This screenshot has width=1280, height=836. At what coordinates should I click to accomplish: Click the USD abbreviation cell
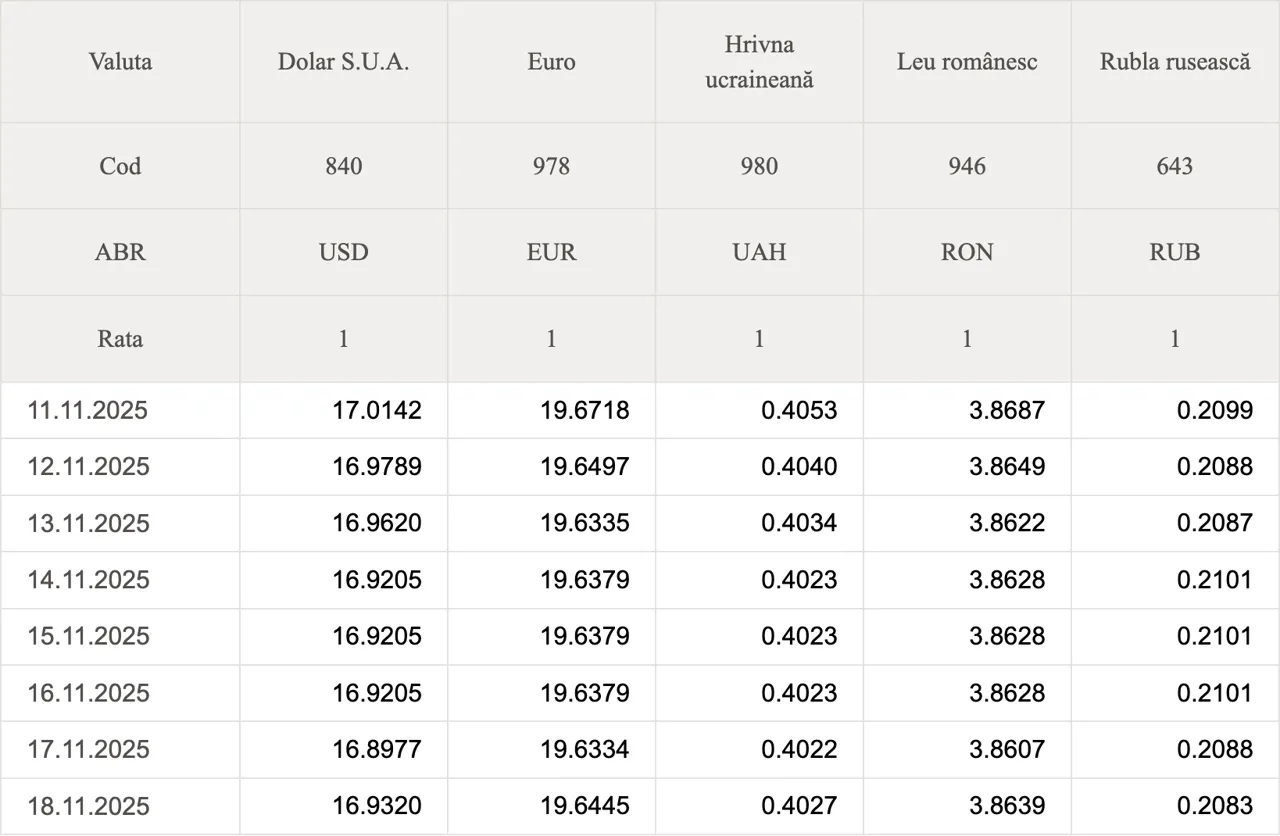[x=343, y=252]
